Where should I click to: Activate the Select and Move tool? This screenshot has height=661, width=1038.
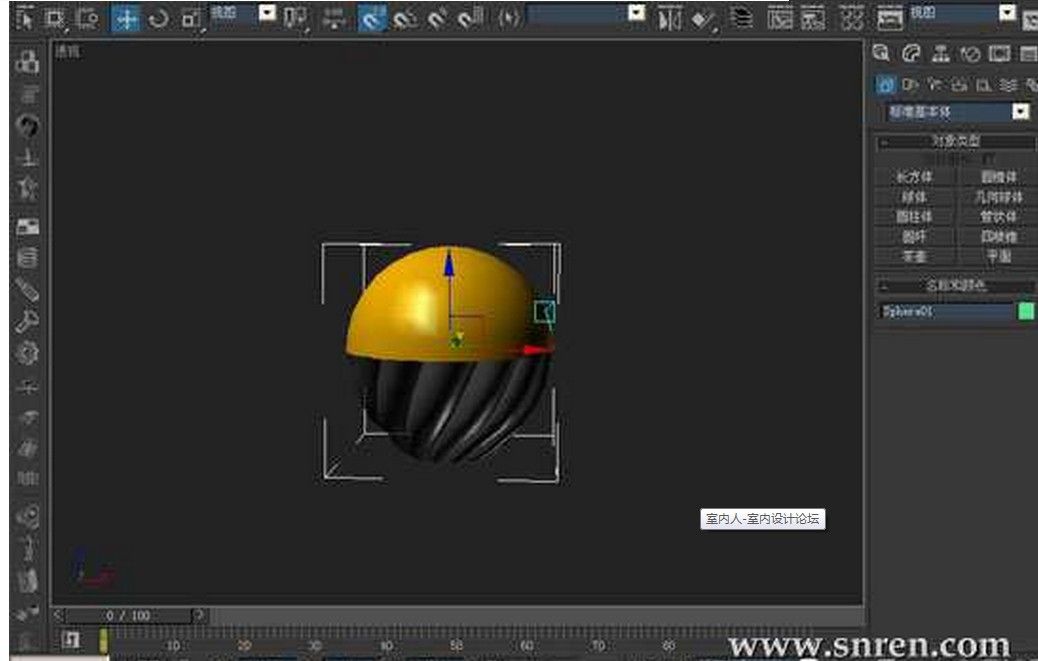126,19
